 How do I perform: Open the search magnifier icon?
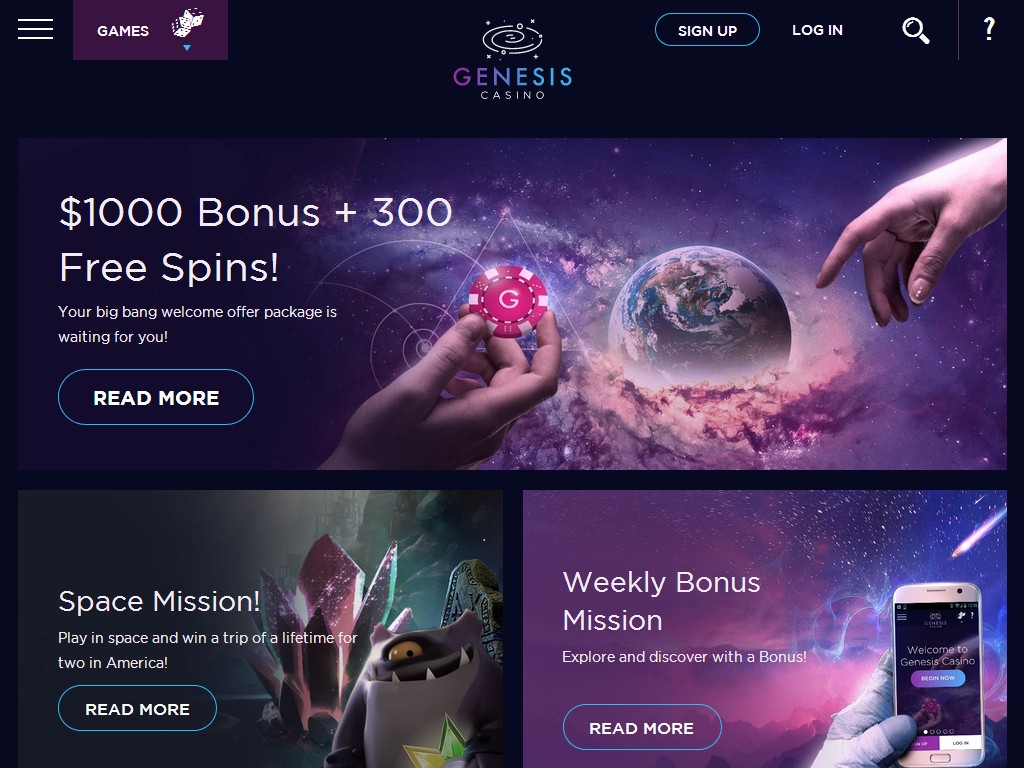point(916,31)
